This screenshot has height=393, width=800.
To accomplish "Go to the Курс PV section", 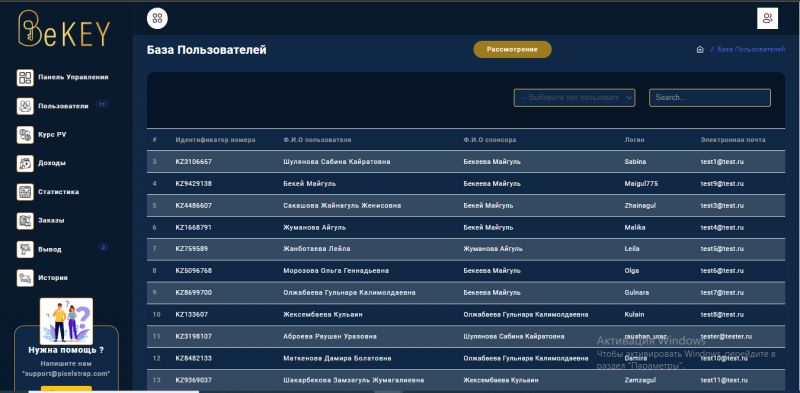I will click(52, 135).
